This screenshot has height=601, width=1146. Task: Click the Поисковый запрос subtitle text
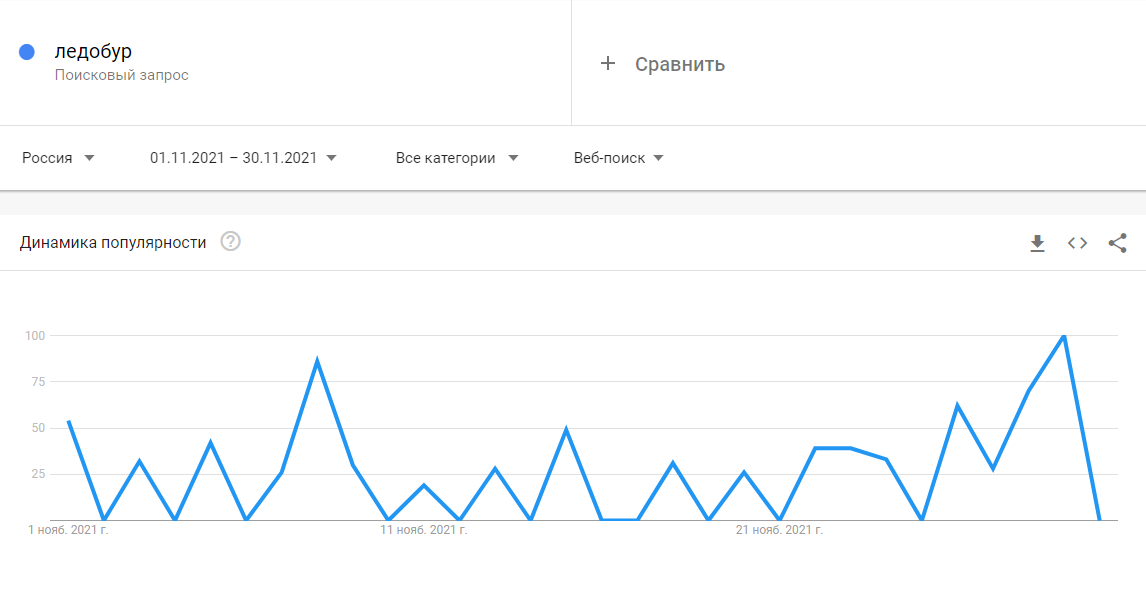click(121, 75)
